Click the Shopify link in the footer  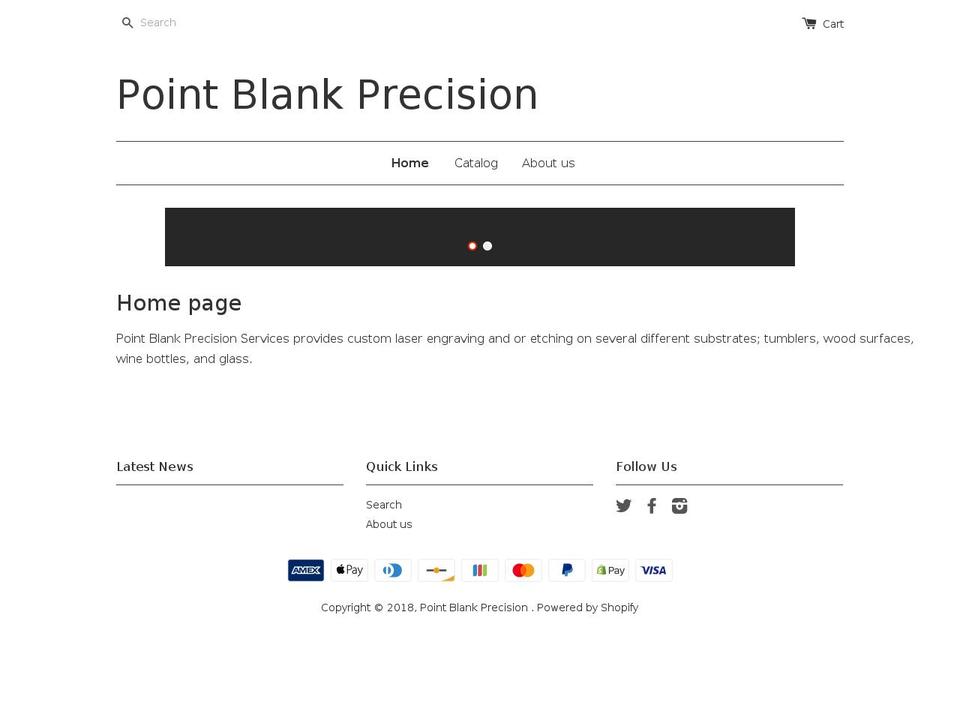click(617, 607)
